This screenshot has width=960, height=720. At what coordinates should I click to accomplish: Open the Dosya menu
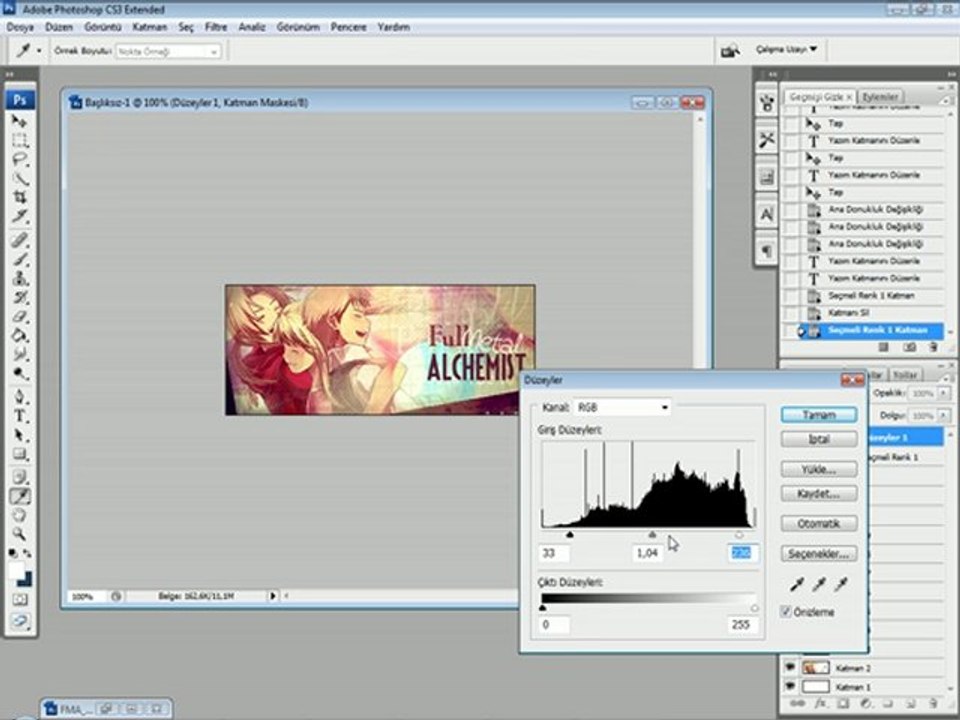point(20,27)
